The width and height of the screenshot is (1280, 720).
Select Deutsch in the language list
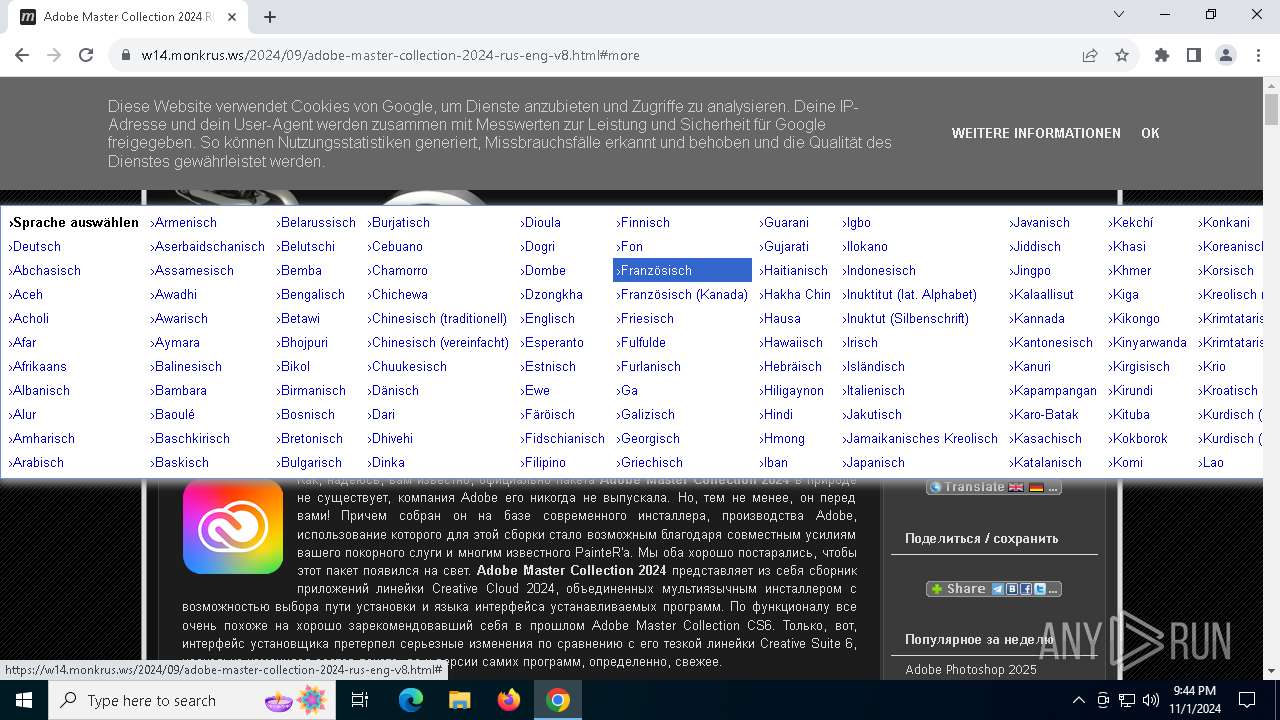point(35,246)
